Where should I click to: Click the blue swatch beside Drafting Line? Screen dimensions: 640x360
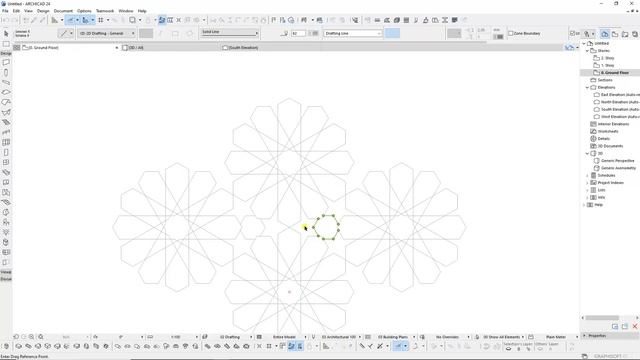pos(392,33)
